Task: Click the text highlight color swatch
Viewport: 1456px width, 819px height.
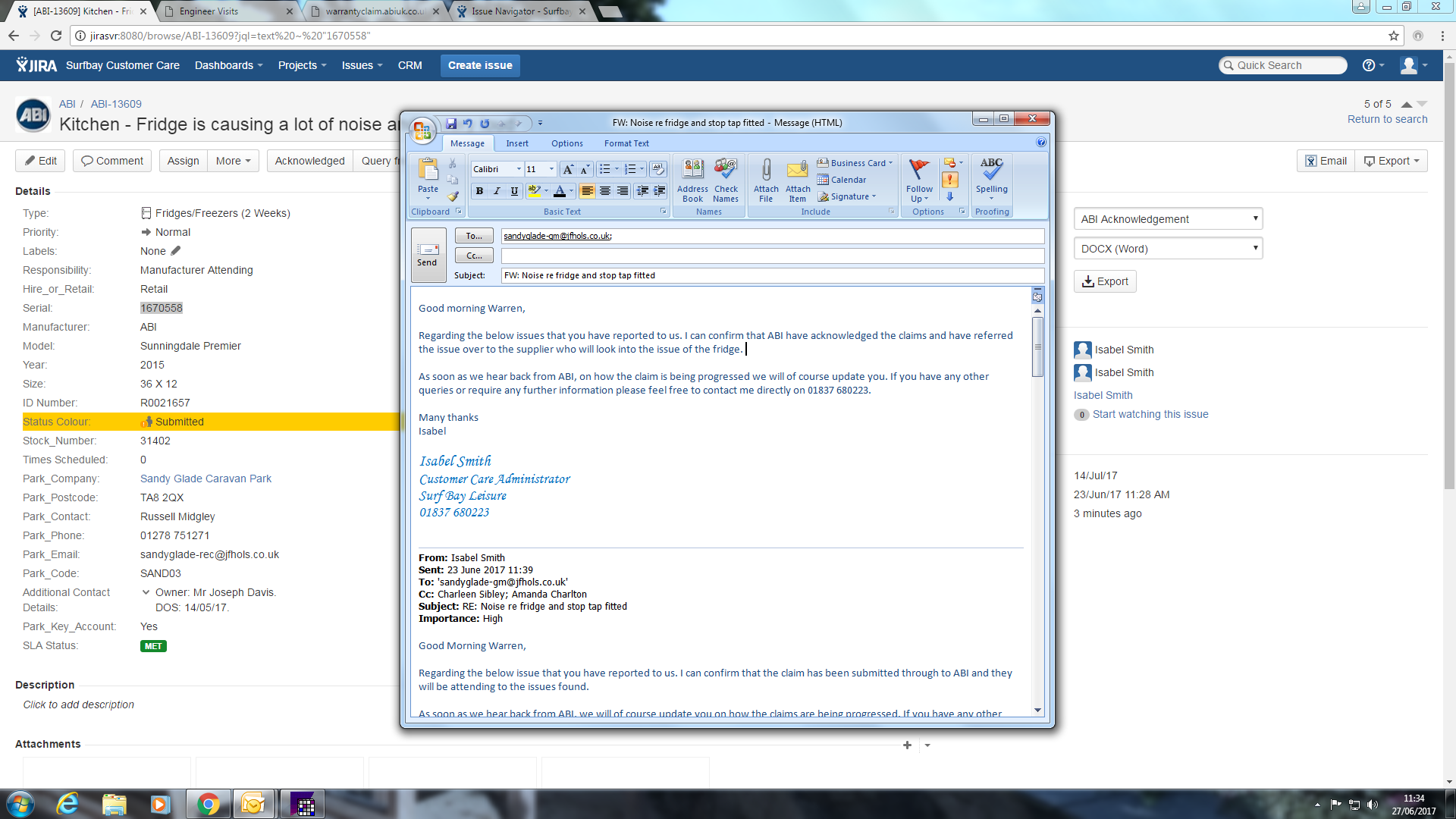Action: [533, 191]
